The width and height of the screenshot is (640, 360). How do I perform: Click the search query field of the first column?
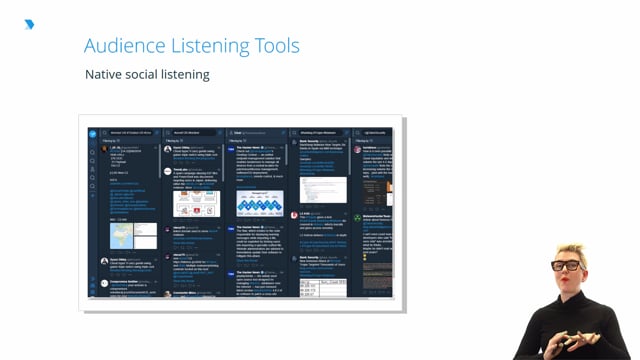(131, 133)
